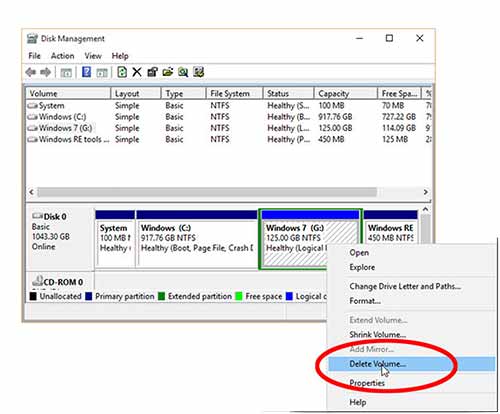Click the green Refresh toolbar icon
Viewport: 500px width, 414px height.
click(122, 72)
